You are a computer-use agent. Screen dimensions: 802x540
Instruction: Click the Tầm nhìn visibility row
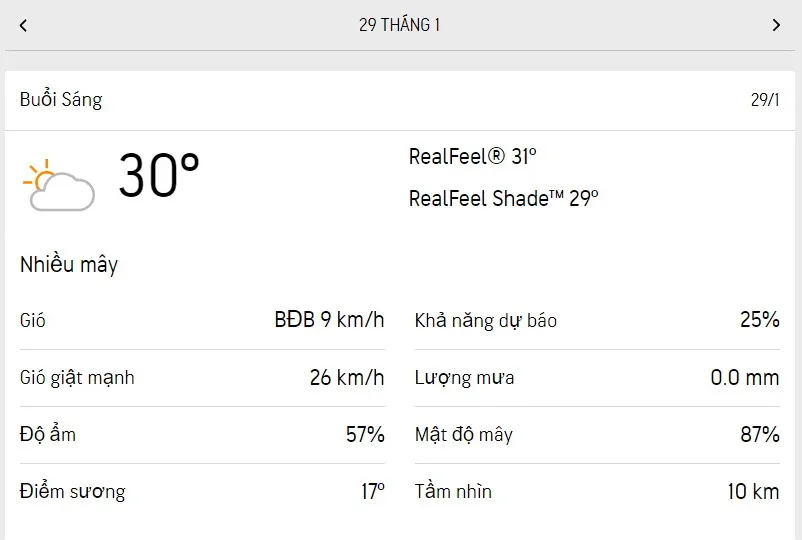click(x=597, y=492)
